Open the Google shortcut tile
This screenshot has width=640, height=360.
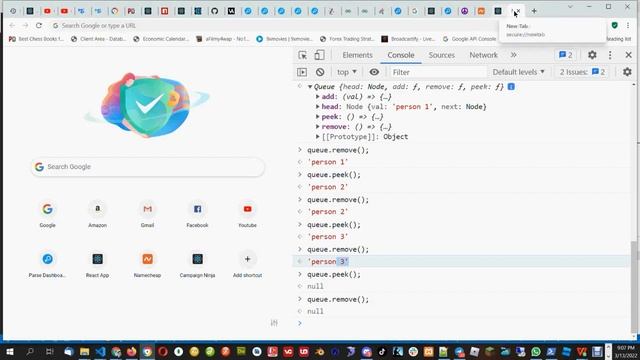pyautogui.click(x=47, y=214)
